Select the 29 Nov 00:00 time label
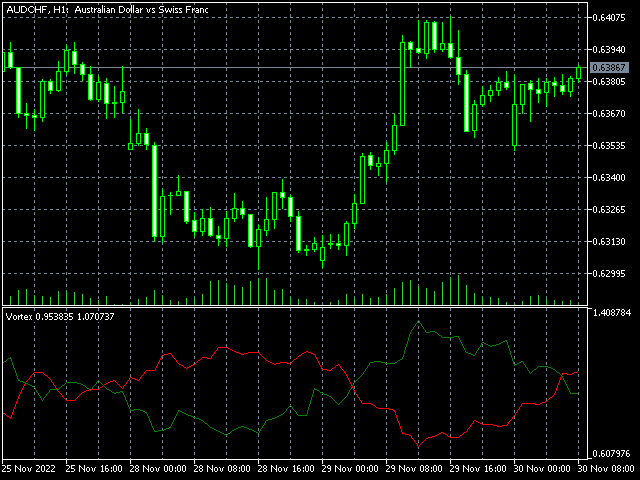 [352, 468]
